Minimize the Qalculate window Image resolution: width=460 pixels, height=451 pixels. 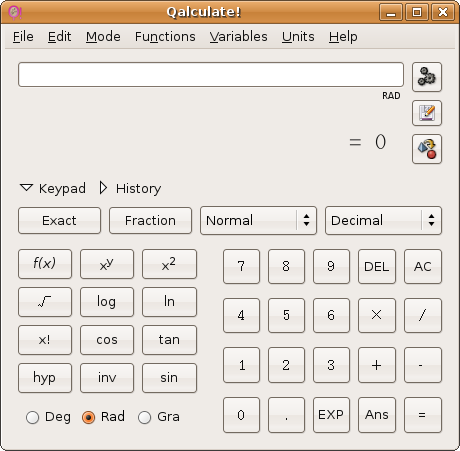391,12
